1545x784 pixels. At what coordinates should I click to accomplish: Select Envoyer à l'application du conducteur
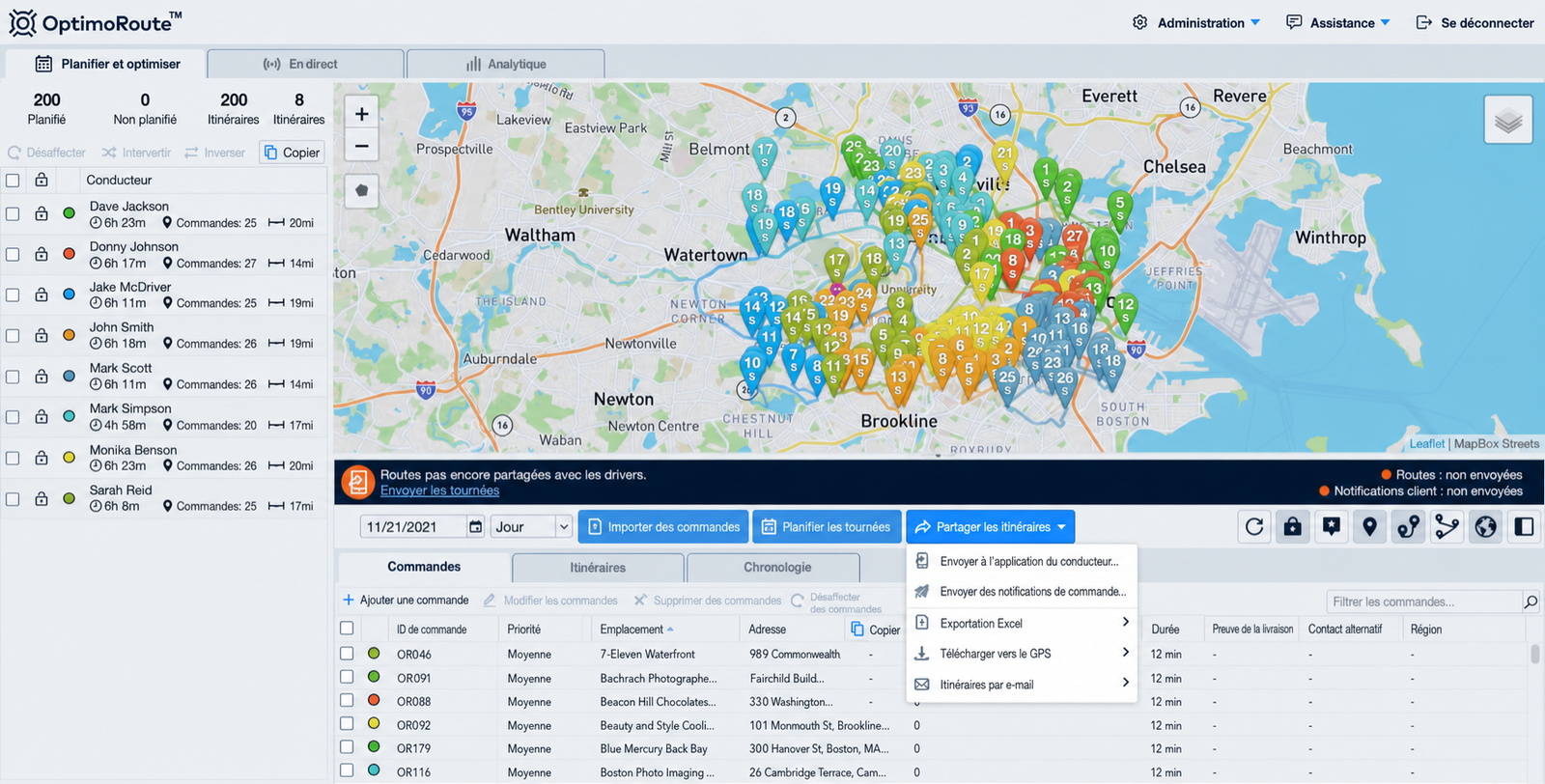point(1022,561)
